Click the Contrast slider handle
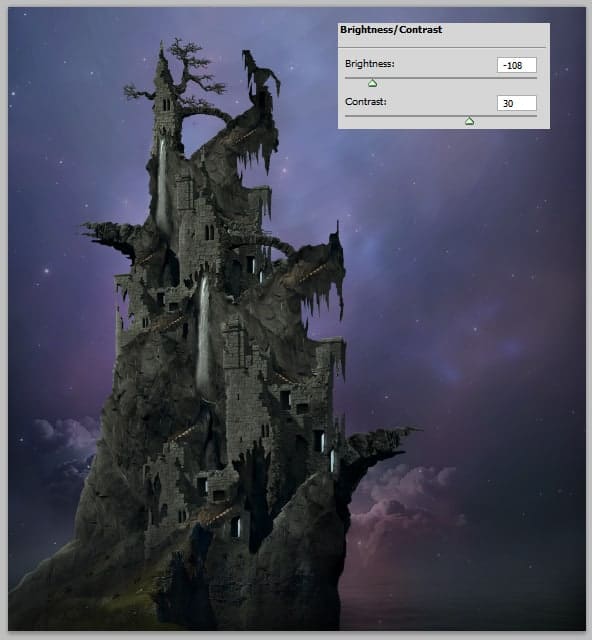Image resolution: width=592 pixels, height=640 pixels. 470,121
